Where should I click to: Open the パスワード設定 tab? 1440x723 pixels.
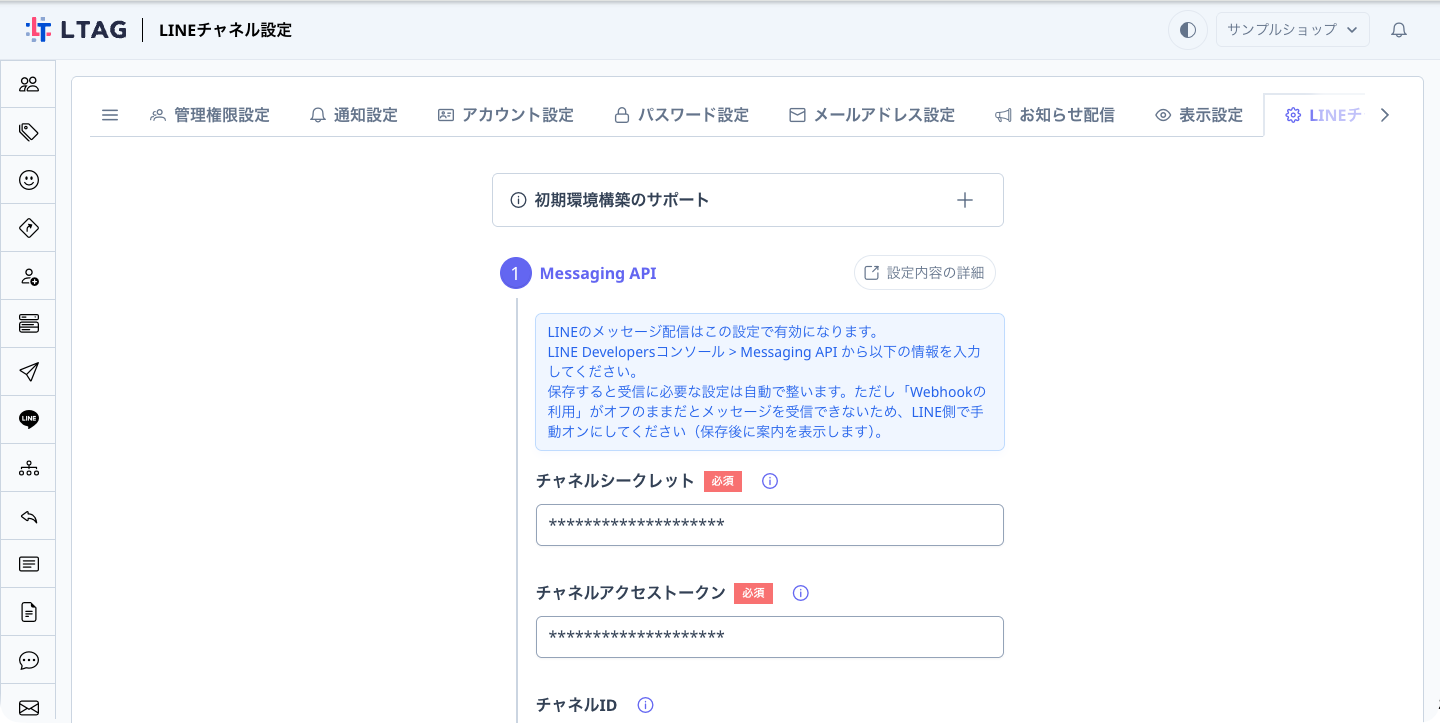pyautogui.click(x=681, y=115)
